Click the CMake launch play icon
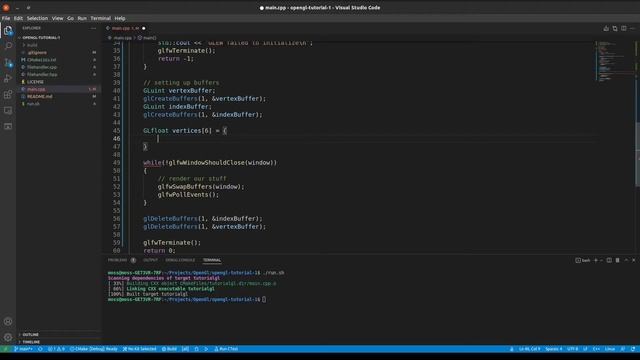640x360 pixels. click(x=206, y=349)
